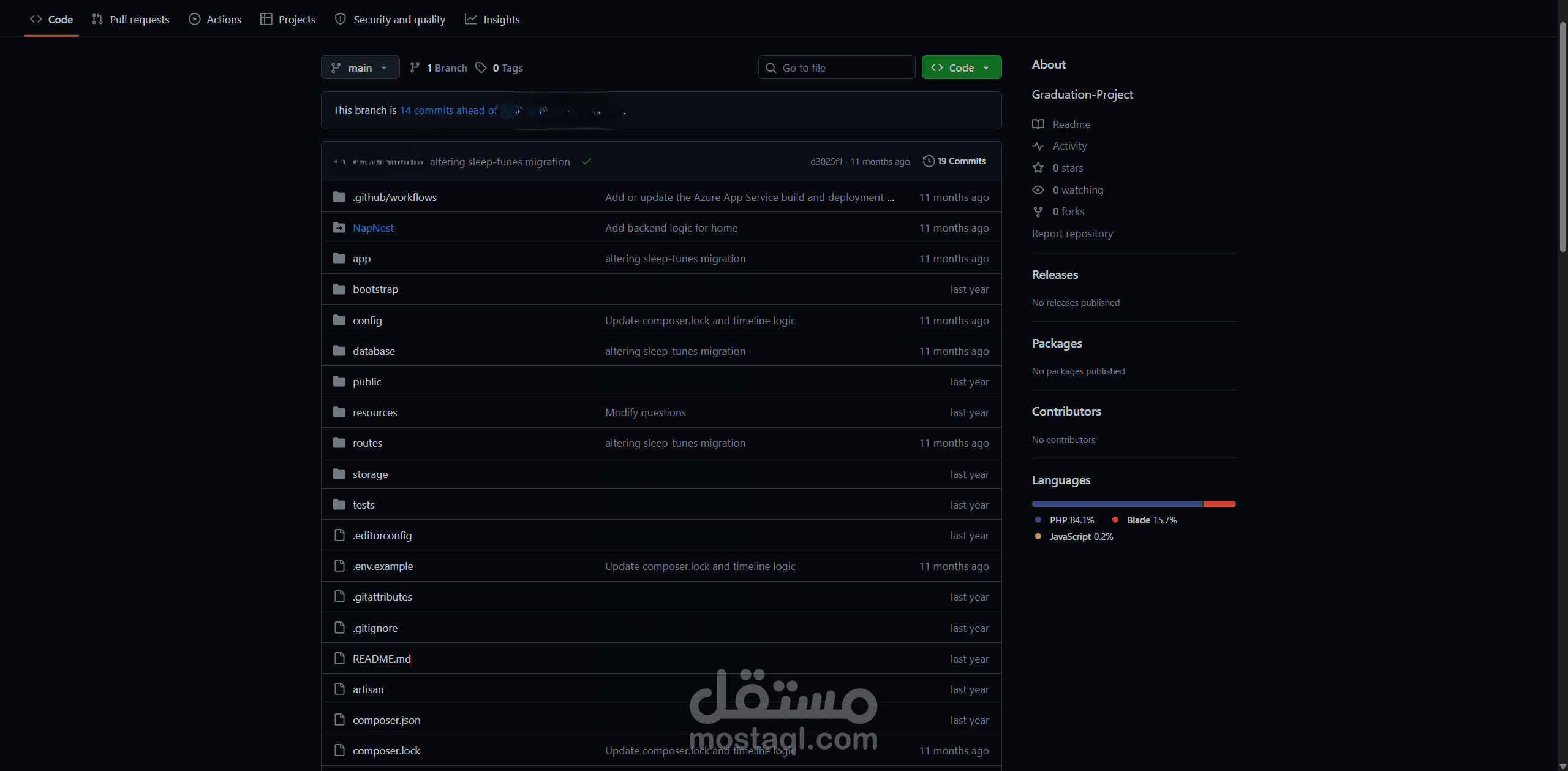Click the .editorconfig file icon
The height and width of the screenshot is (771, 1568).
click(x=339, y=535)
